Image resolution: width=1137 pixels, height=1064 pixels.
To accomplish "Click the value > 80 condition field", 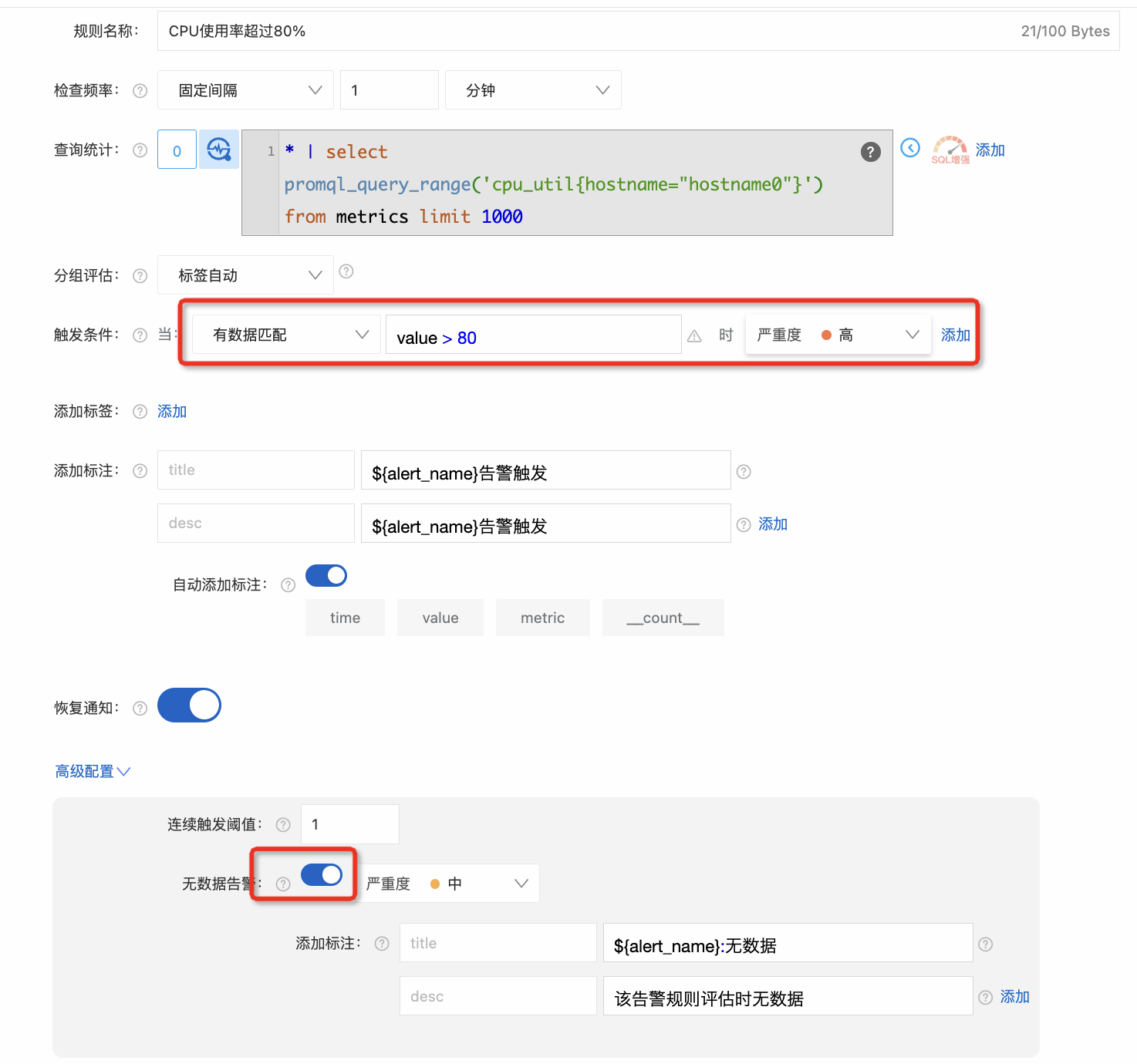I will pyautogui.click(x=534, y=335).
